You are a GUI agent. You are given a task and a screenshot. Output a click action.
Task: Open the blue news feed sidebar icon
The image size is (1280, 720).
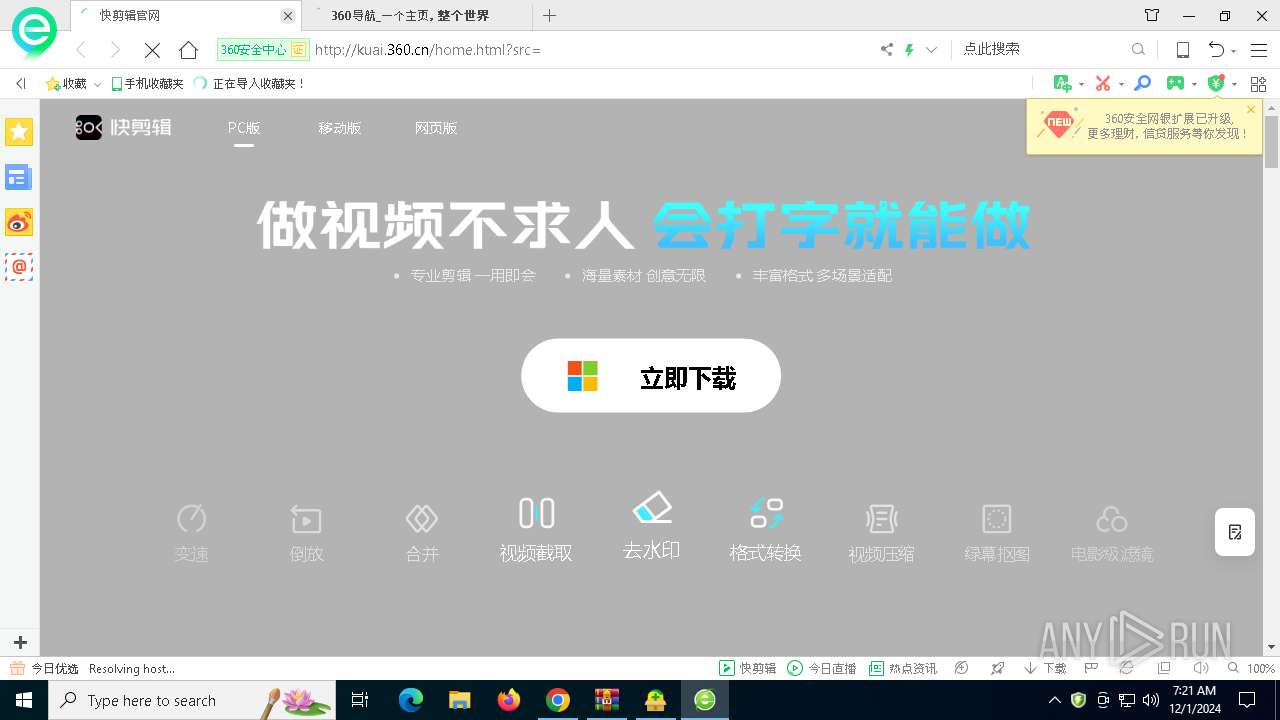click(x=19, y=177)
